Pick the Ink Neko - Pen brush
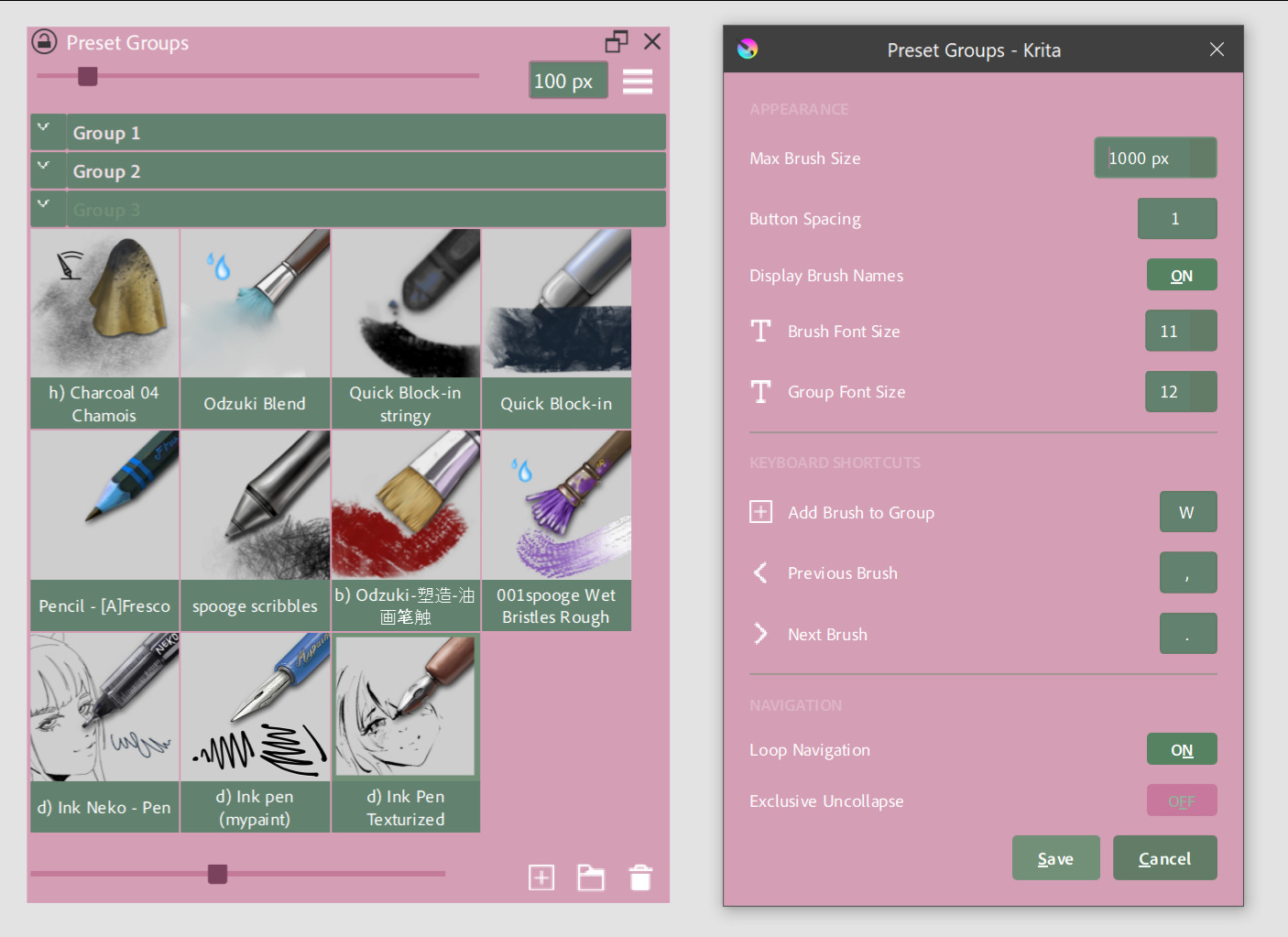The height and width of the screenshot is (937, 1288). (x=104, y=732)
